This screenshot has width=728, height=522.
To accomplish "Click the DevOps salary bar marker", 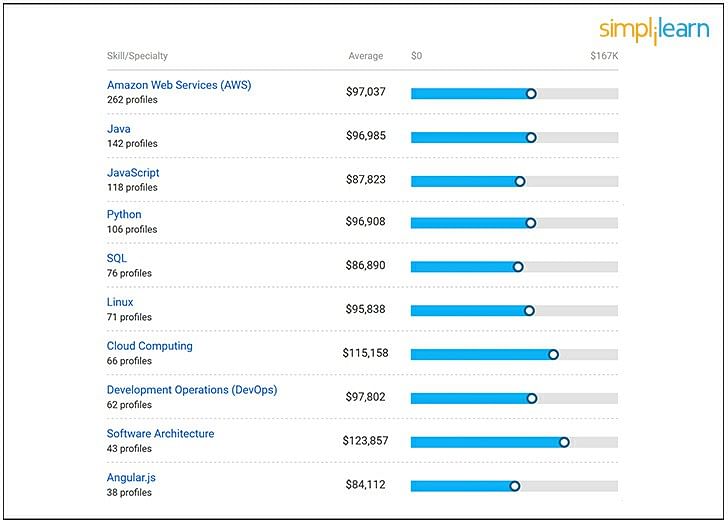I will coord(532,398).
